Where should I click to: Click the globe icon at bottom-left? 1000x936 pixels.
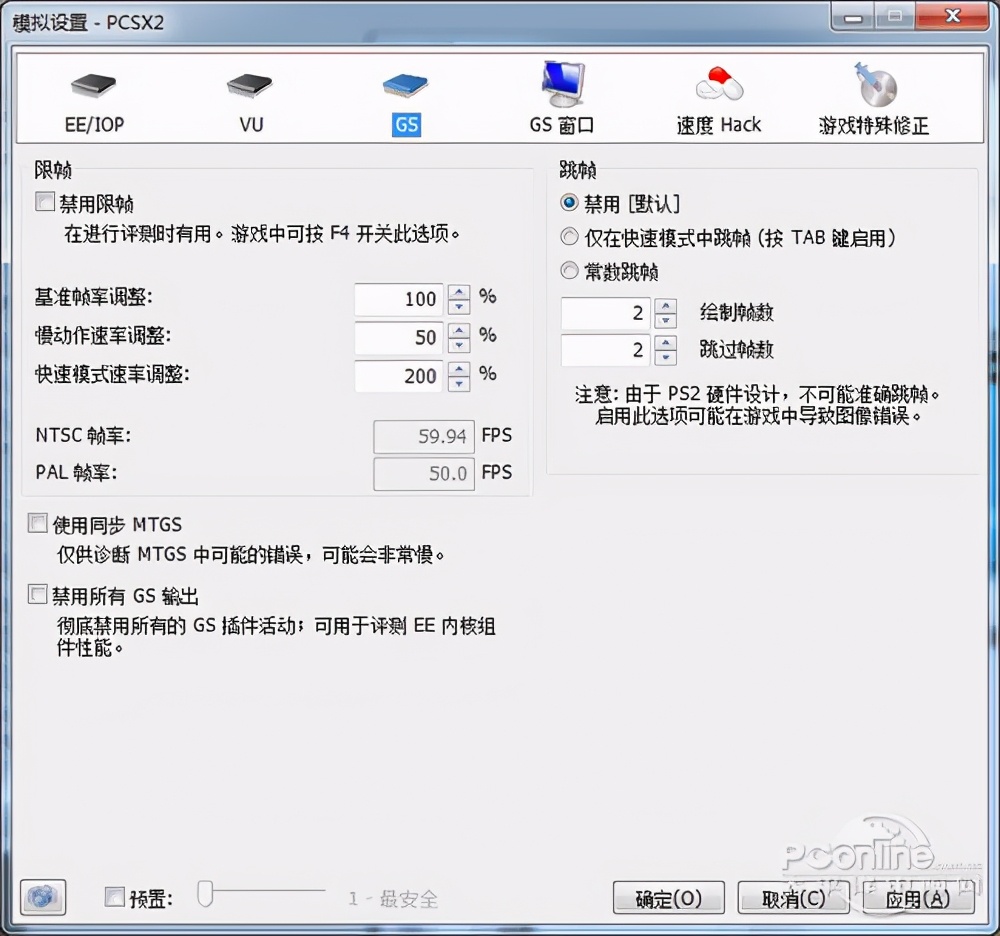[42, 897]
